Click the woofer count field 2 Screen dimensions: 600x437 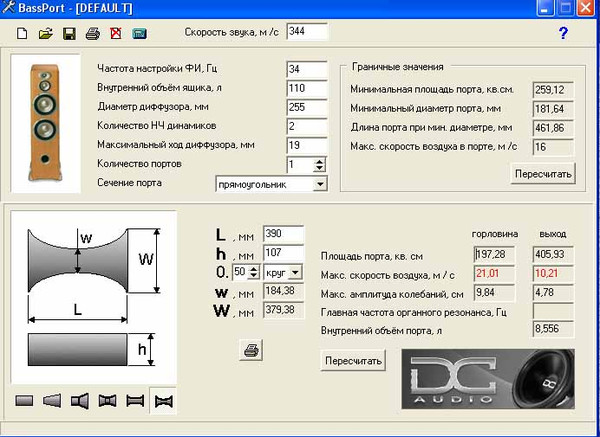[307, 127]
